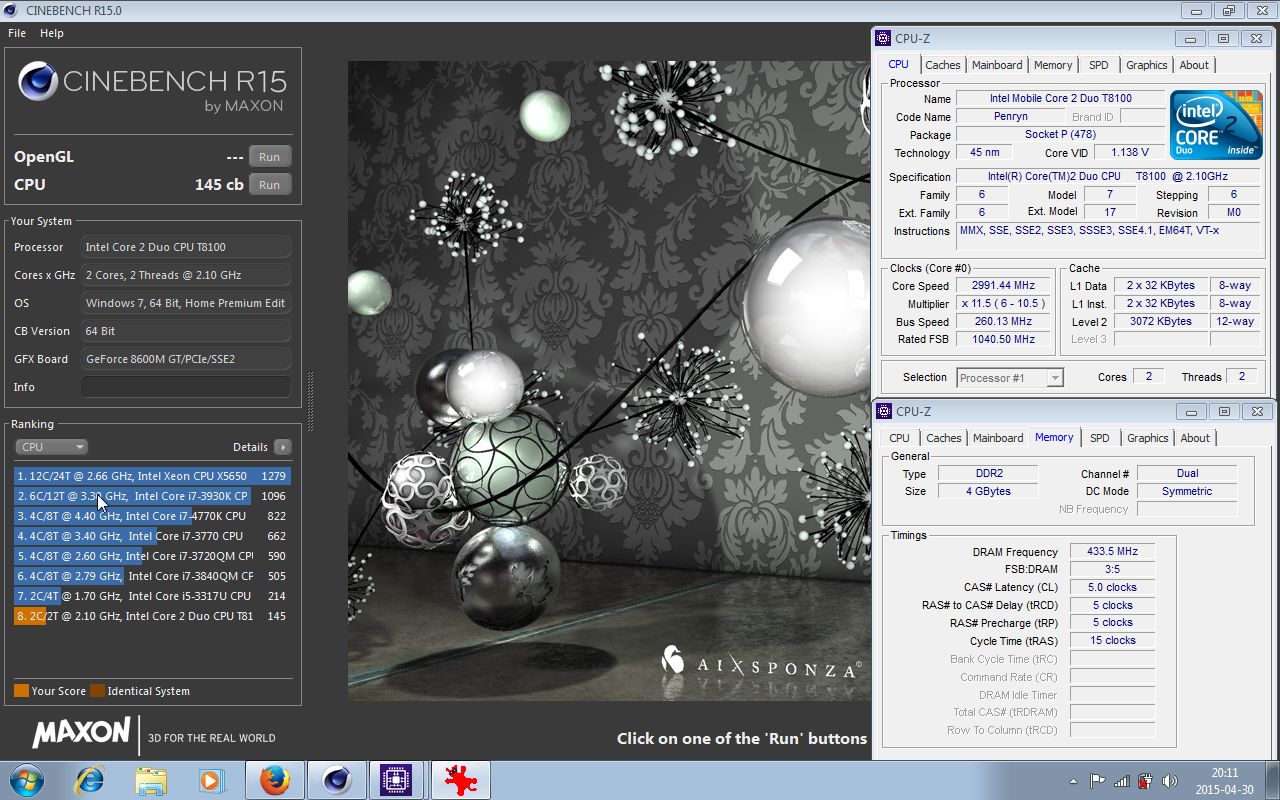Open the File menu in Cinebench
The image size is (1280, 800).
[17, 33]
